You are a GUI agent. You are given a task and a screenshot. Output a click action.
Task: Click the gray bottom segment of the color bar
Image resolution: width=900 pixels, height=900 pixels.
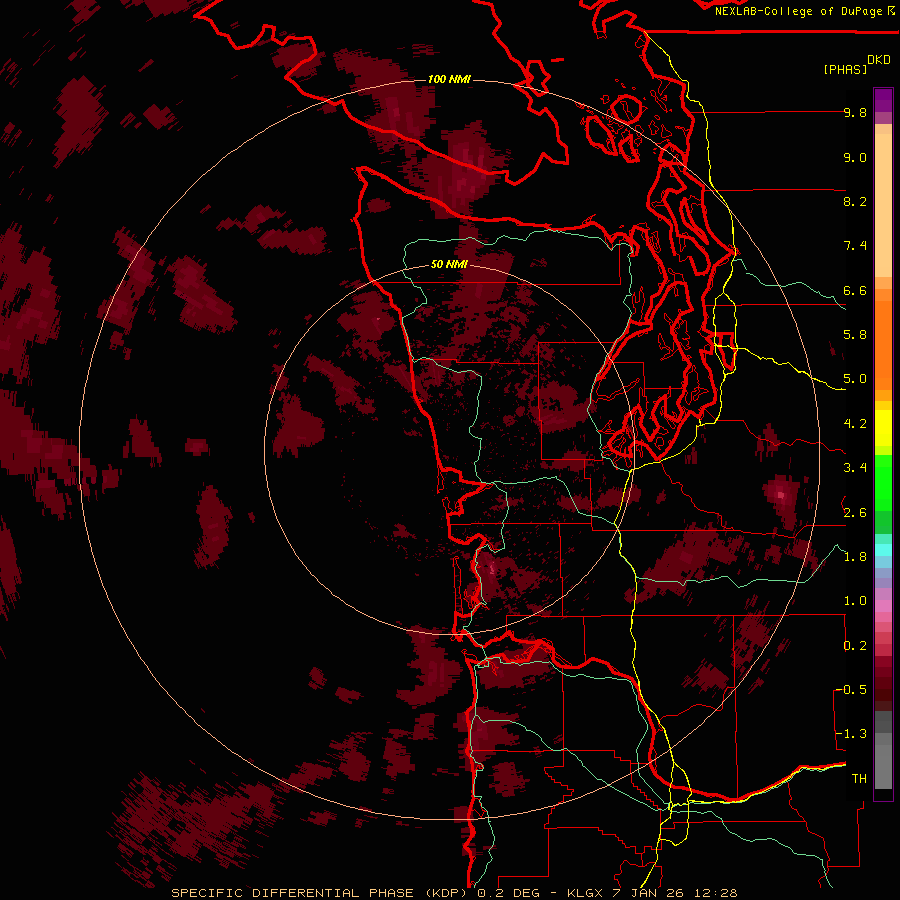click(883, 761)
